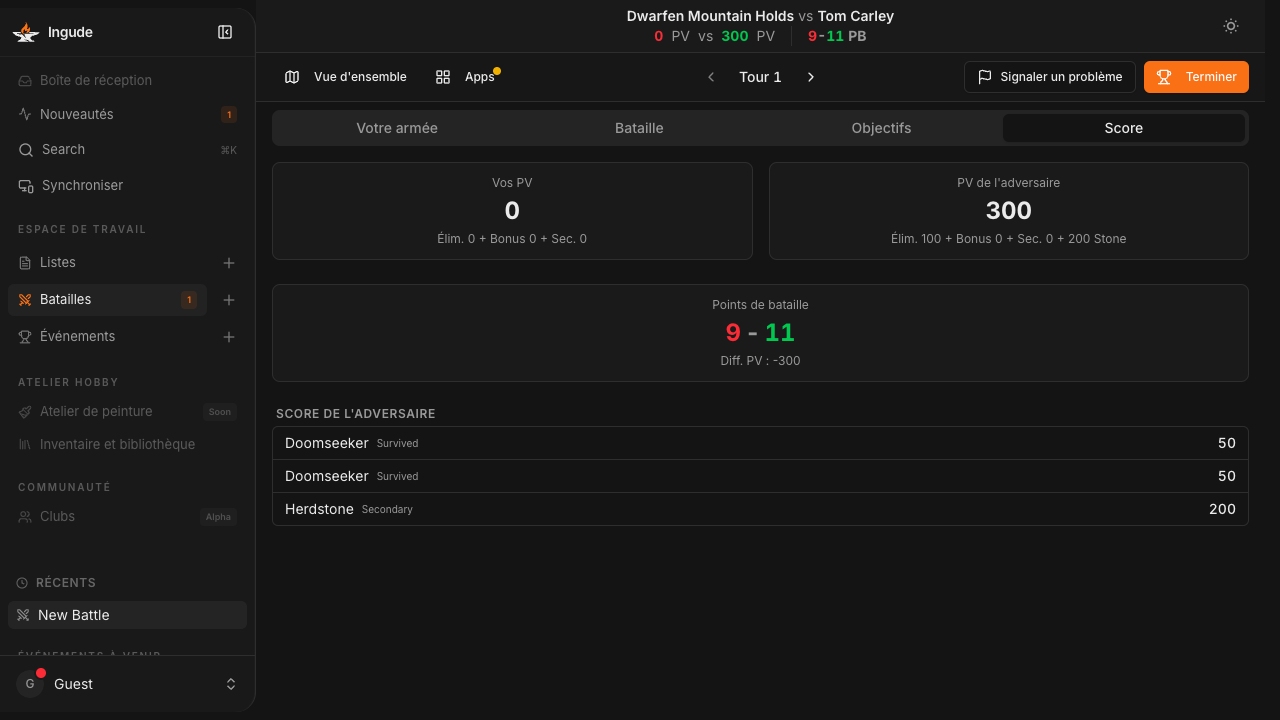Go to next turn arrow

811,77
